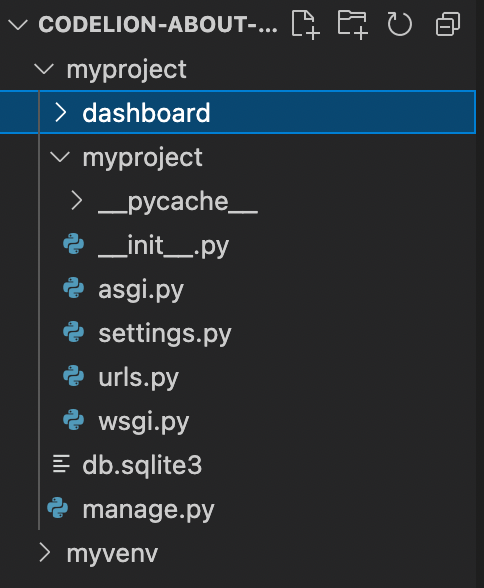Click the Python icon beside settings.py
The image size is (484, 588).
74,332
